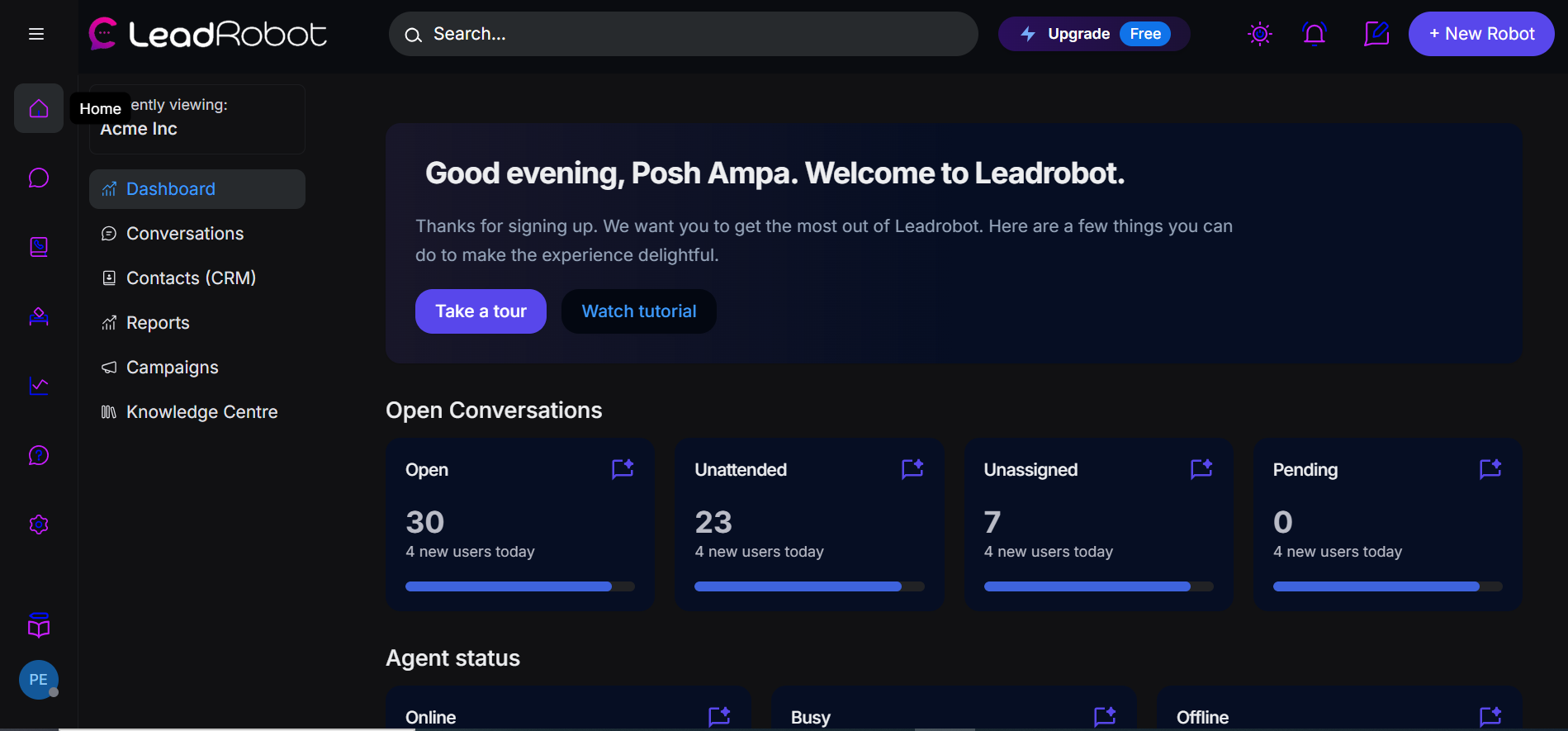Click the Busy agent status label
This screenshot has height=731, width=1568.
(811, 717)
